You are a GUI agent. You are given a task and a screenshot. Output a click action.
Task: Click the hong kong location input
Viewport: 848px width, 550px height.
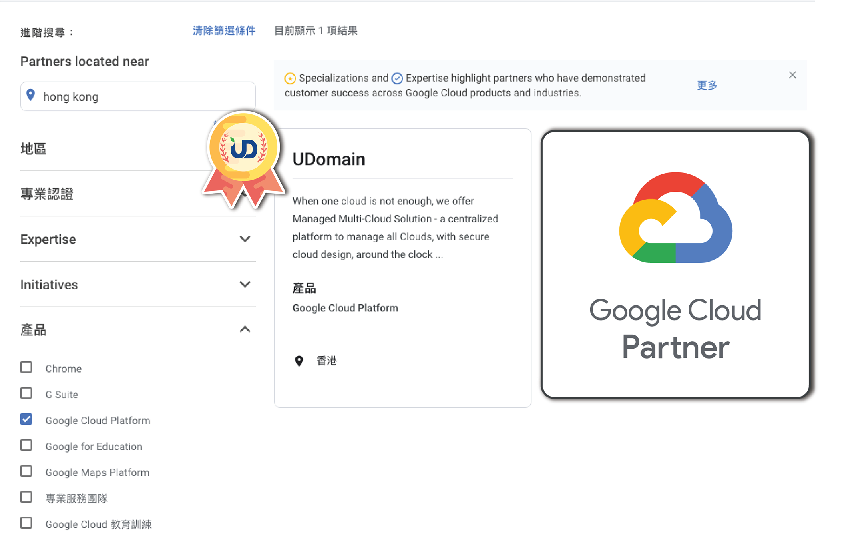pos(138,96)
